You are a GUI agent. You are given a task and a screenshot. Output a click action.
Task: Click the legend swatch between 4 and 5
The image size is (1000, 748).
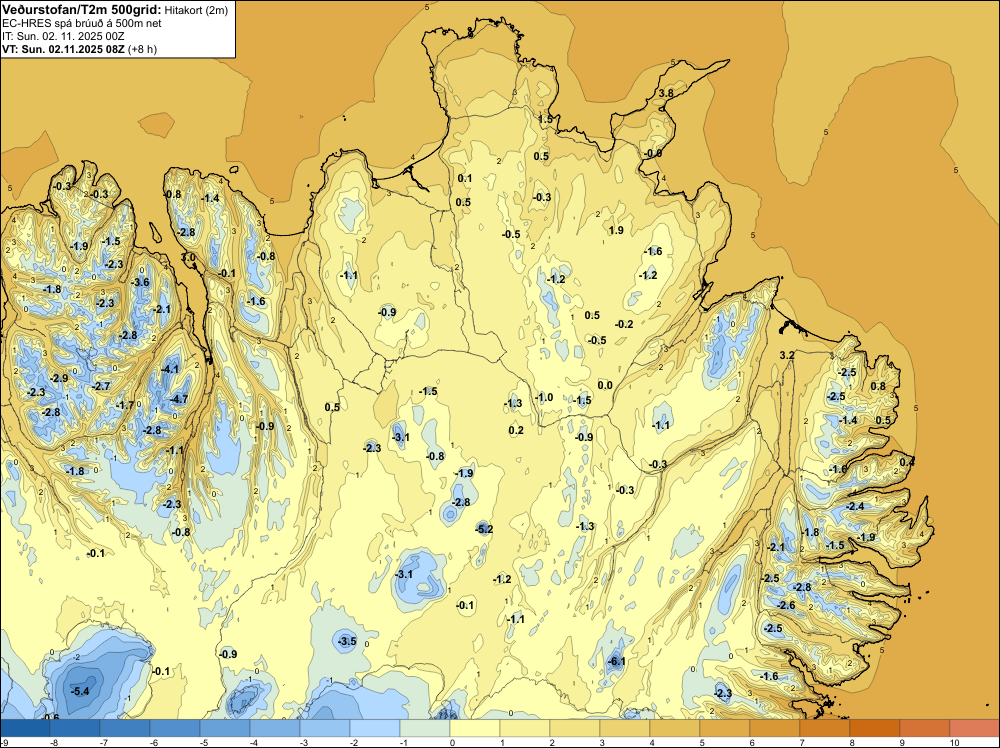675,728
